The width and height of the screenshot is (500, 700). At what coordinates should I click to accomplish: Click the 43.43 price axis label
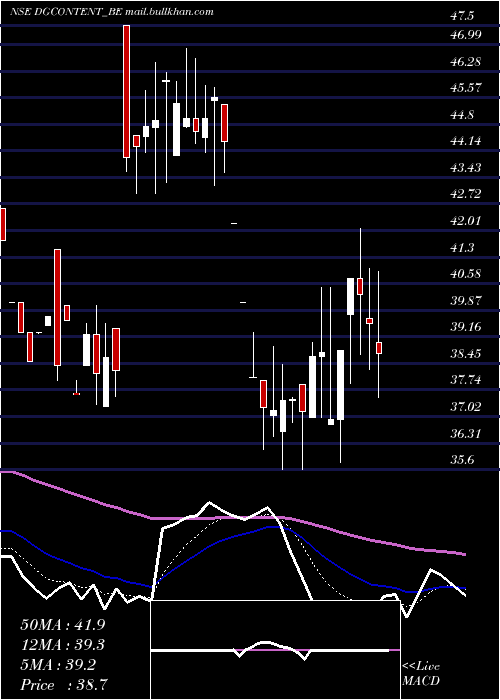click(x=466, y=168)
